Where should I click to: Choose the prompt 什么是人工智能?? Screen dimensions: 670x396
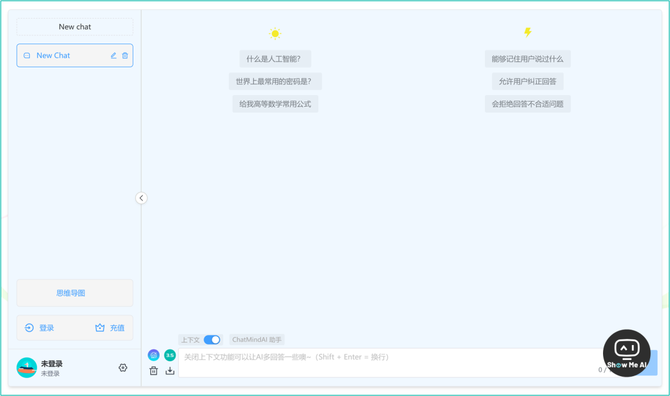275,59
